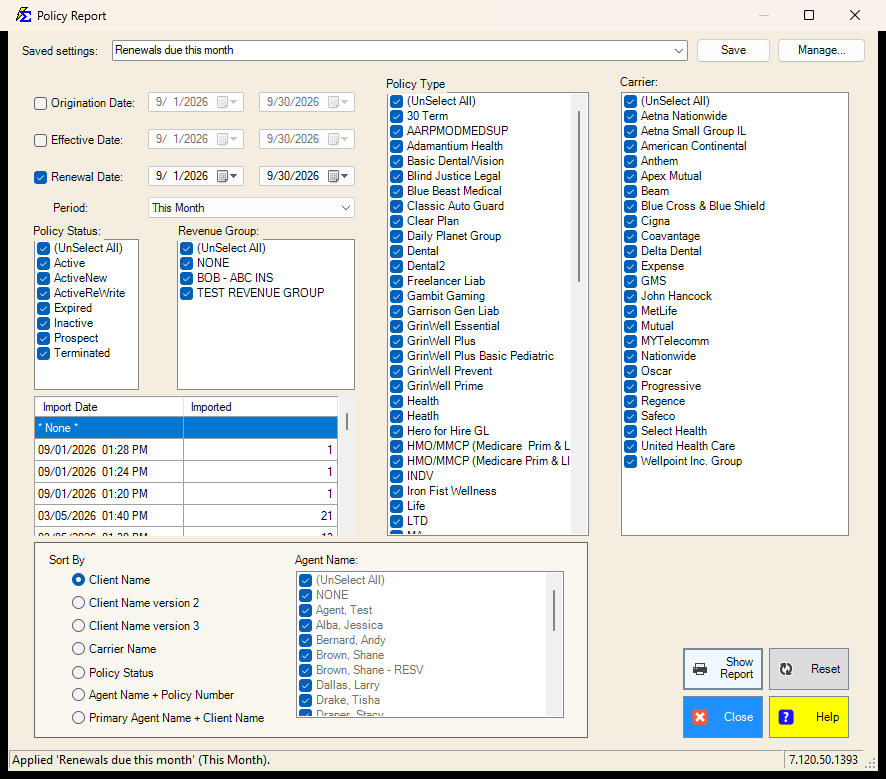This screenshot has height=779, width=886.
Task: Click Bernard, Andy in Agent Name list
Action: pos(350,640)
